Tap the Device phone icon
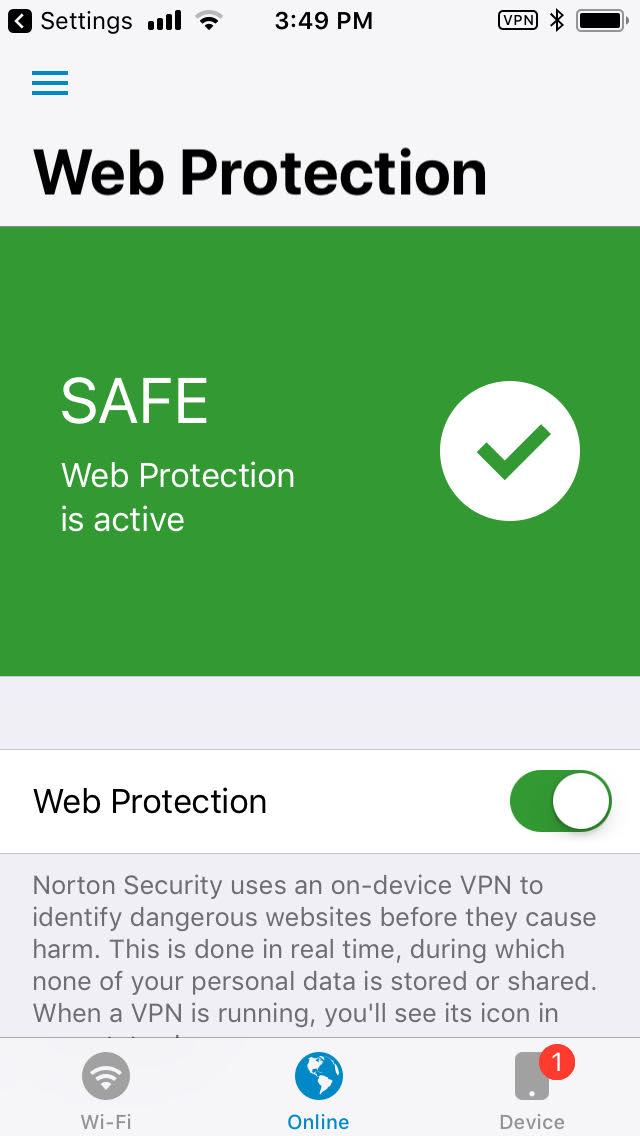Image resolution: width=640 pixels, height=1136 pixels. 531,1079
